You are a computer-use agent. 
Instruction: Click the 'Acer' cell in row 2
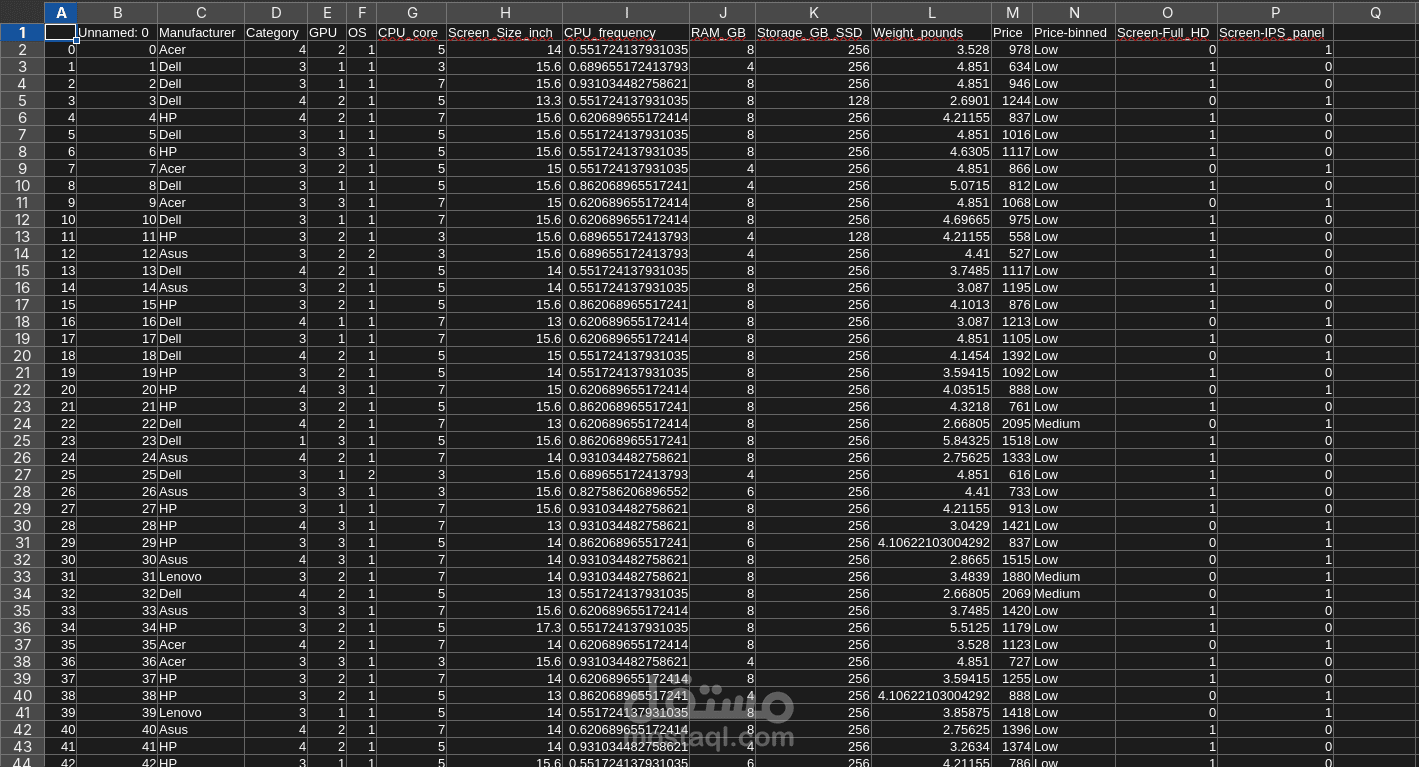click(x=201, y=49)
